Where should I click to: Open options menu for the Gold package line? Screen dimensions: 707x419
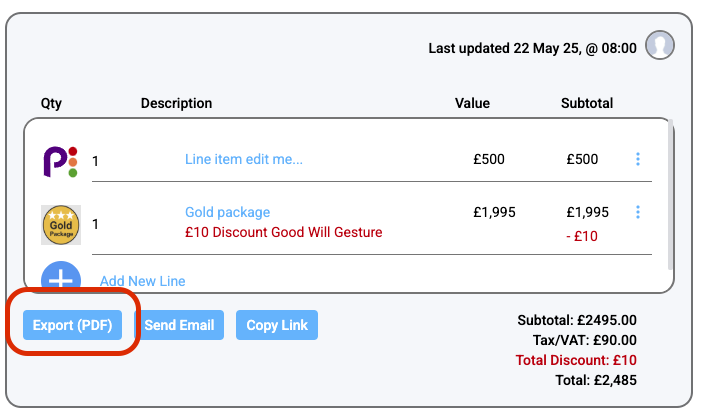pos(638,212)
